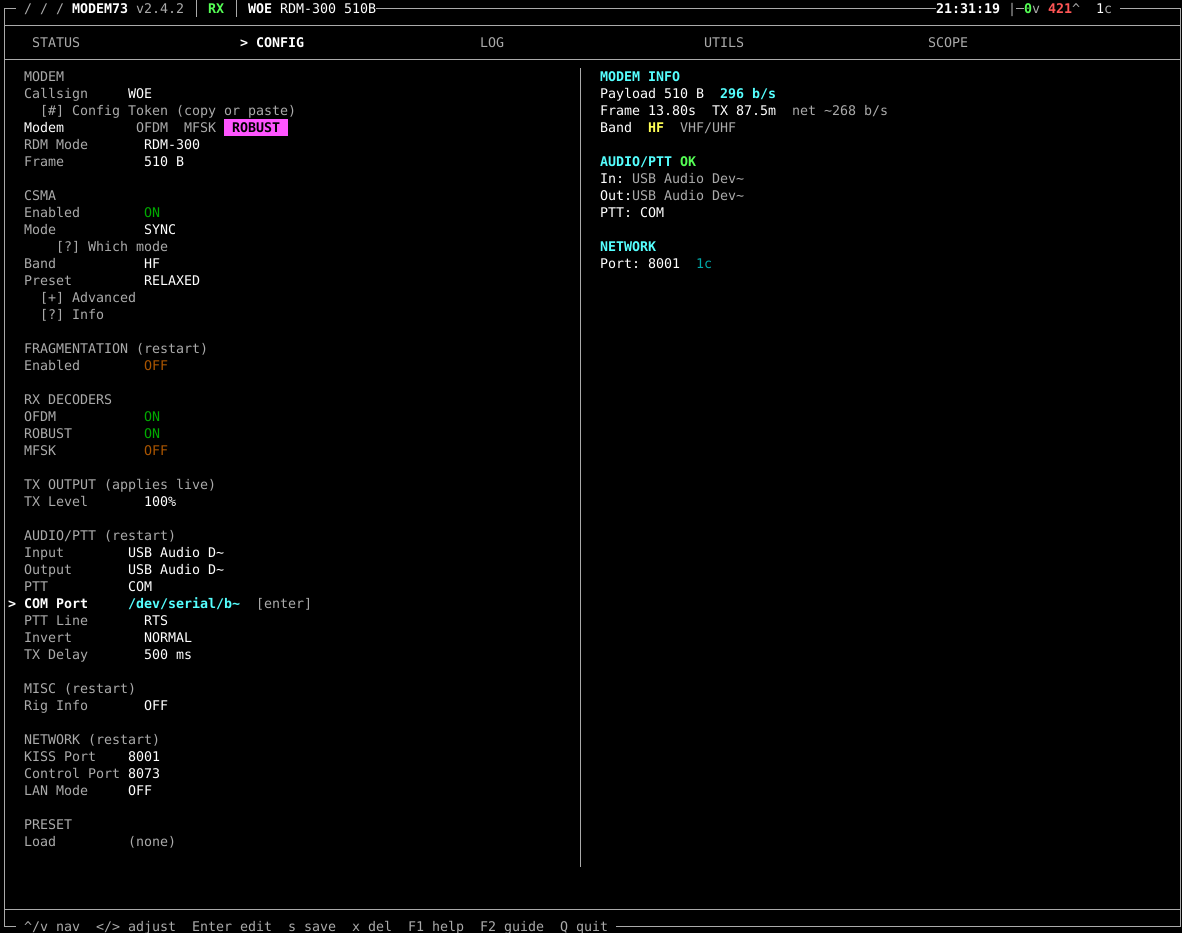Change the RDM Mode RDM-300 value
Image resolution: width=1182 pixels, height=933 pixels.
tap(172, 145)
